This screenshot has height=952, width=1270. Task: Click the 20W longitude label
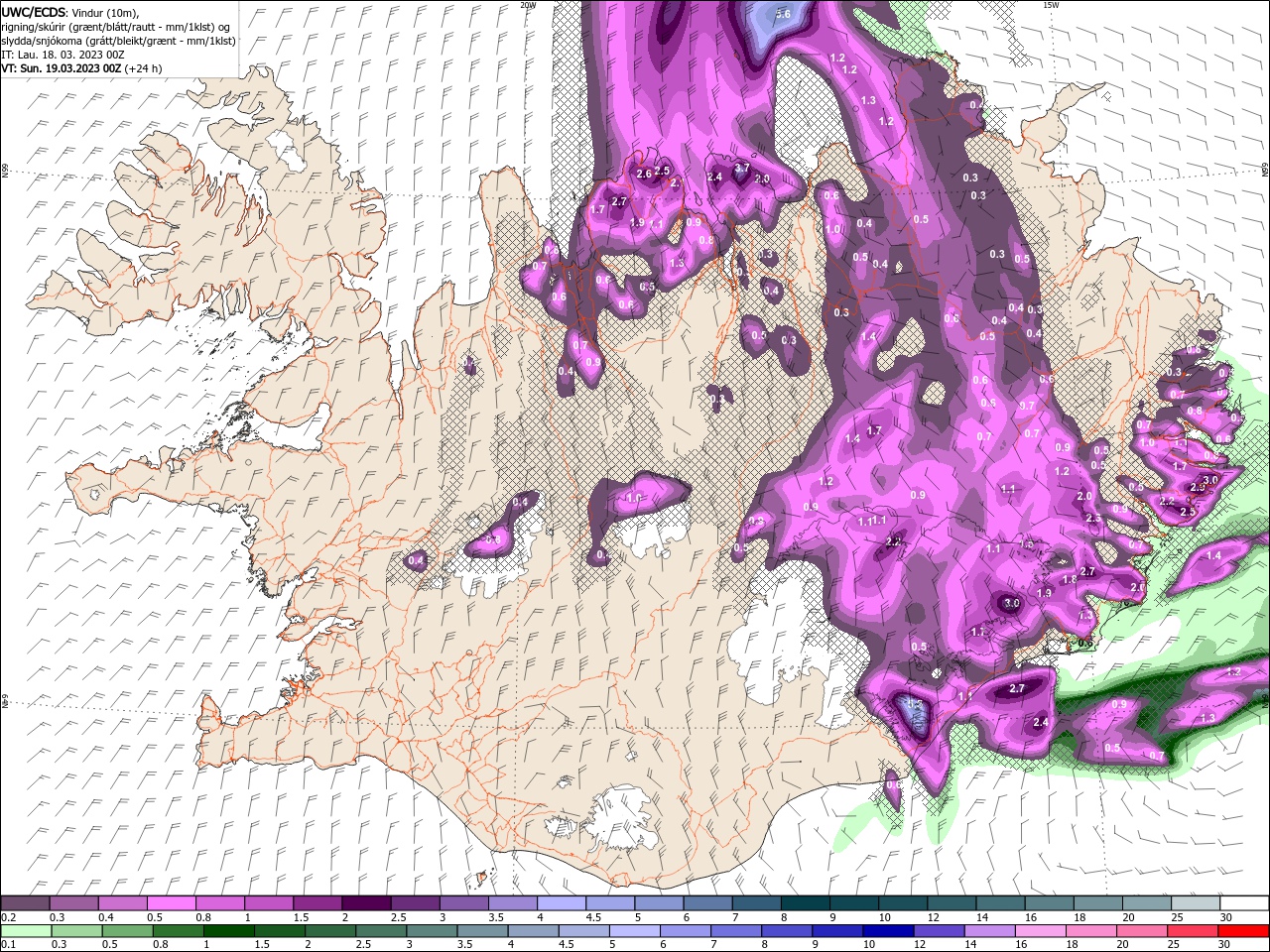(528, 5)
